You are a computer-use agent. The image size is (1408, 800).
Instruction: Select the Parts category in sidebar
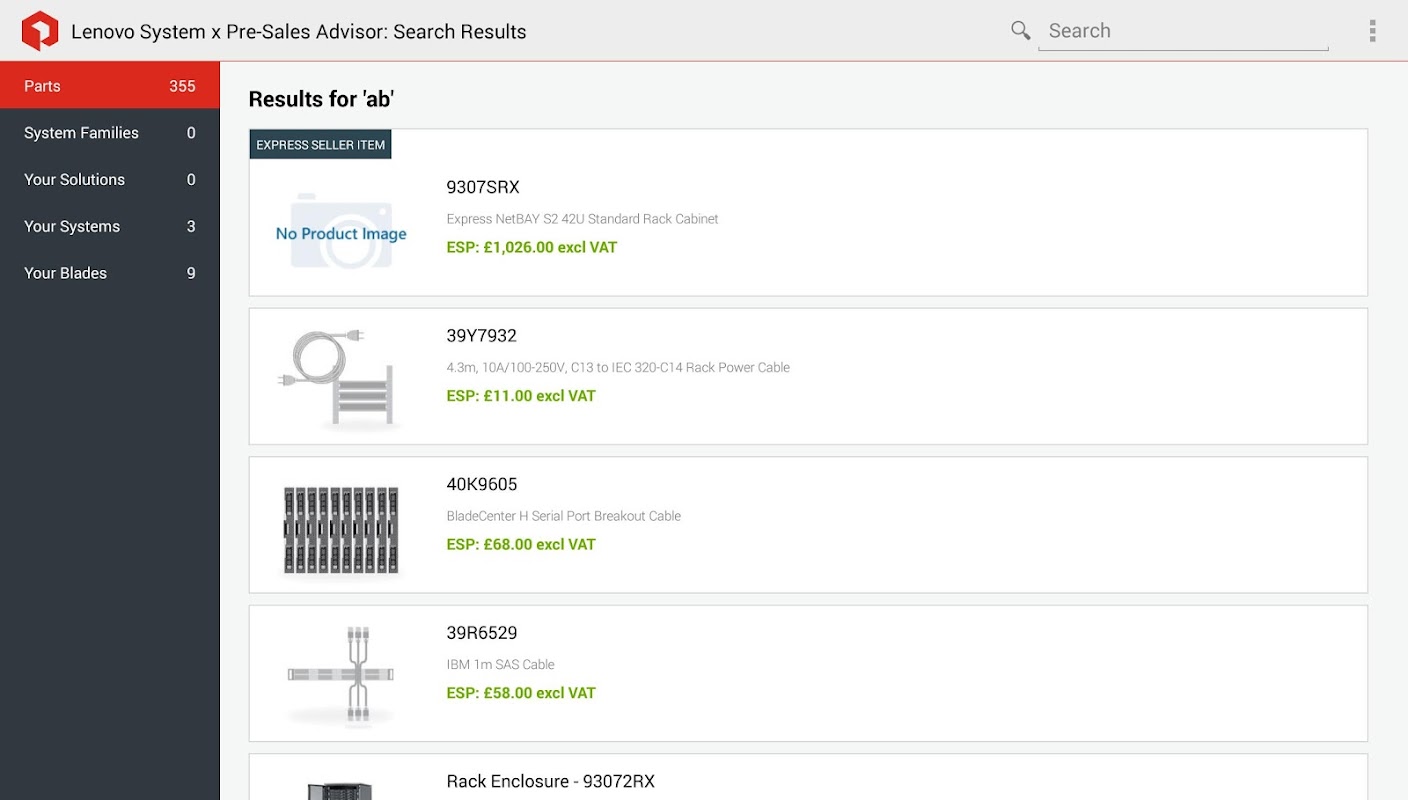pyautogui.click(x=110, y=86)
